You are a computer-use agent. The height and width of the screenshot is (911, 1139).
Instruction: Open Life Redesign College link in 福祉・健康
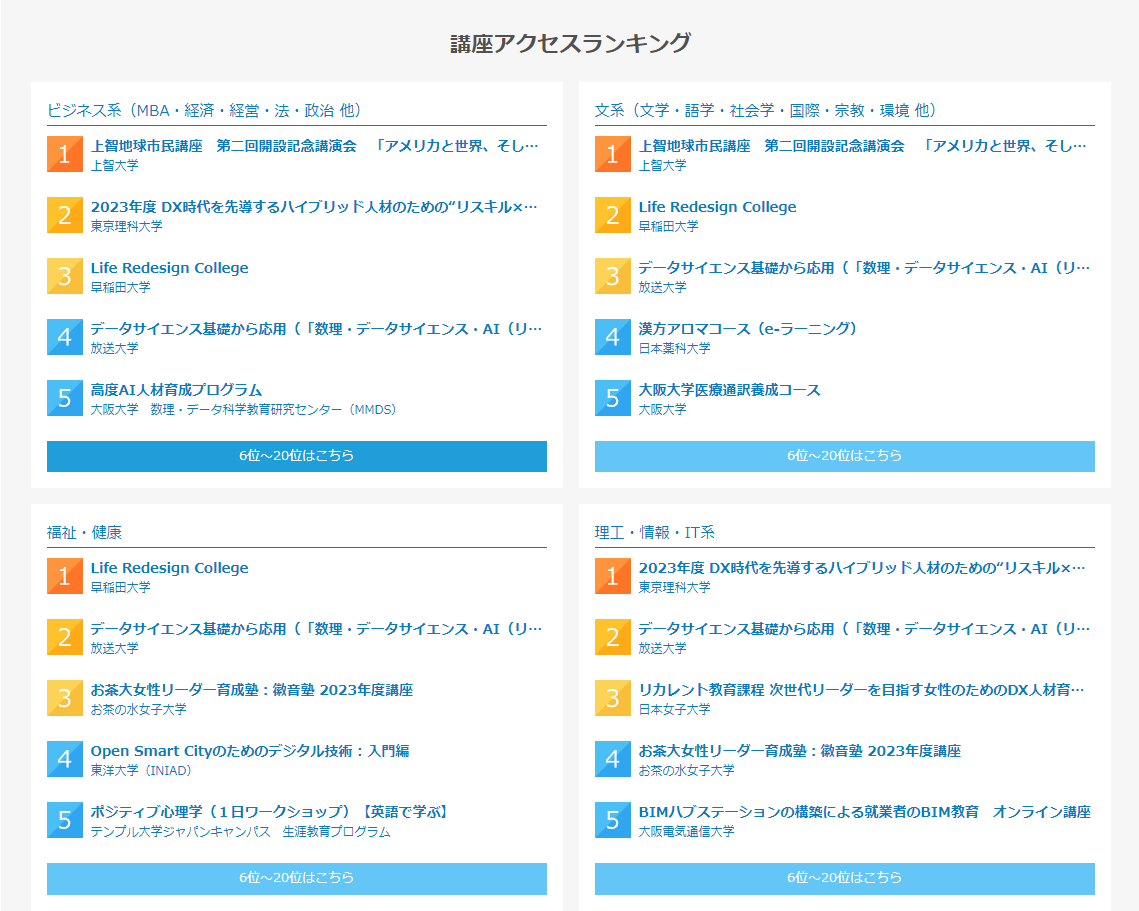tap(169, 568)
